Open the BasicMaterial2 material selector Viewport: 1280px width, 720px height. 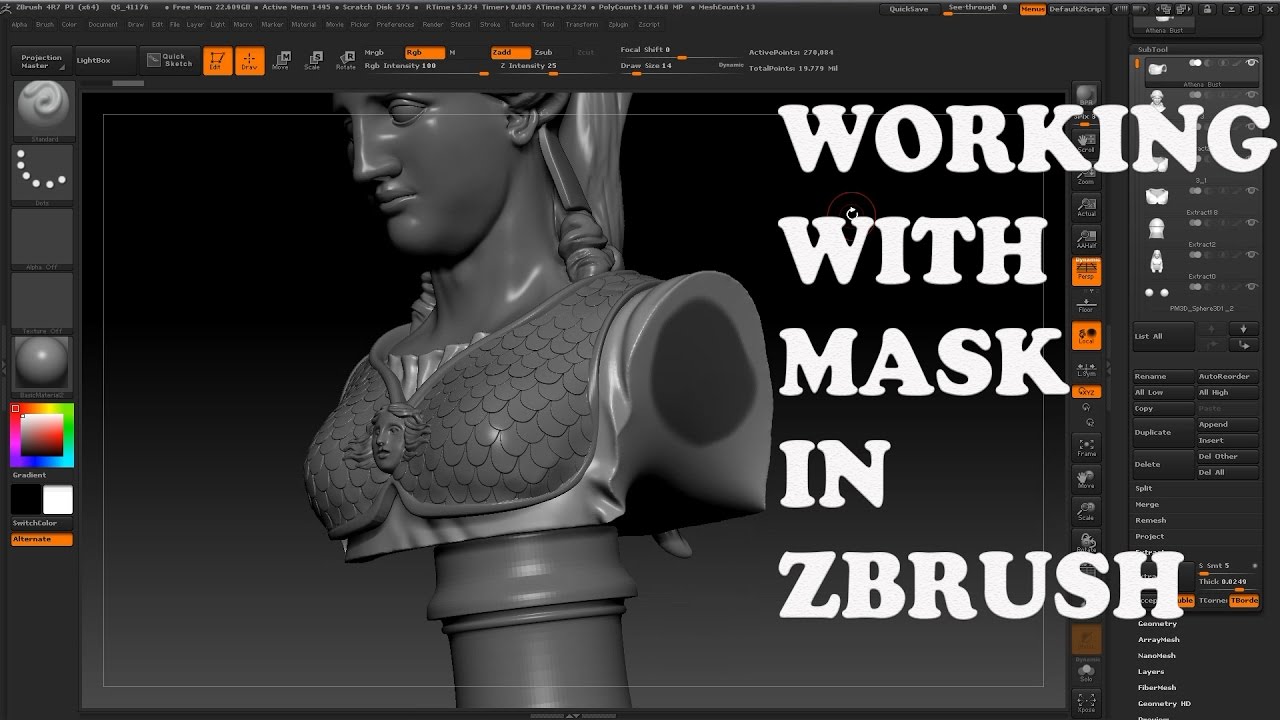tap(42, 366)
